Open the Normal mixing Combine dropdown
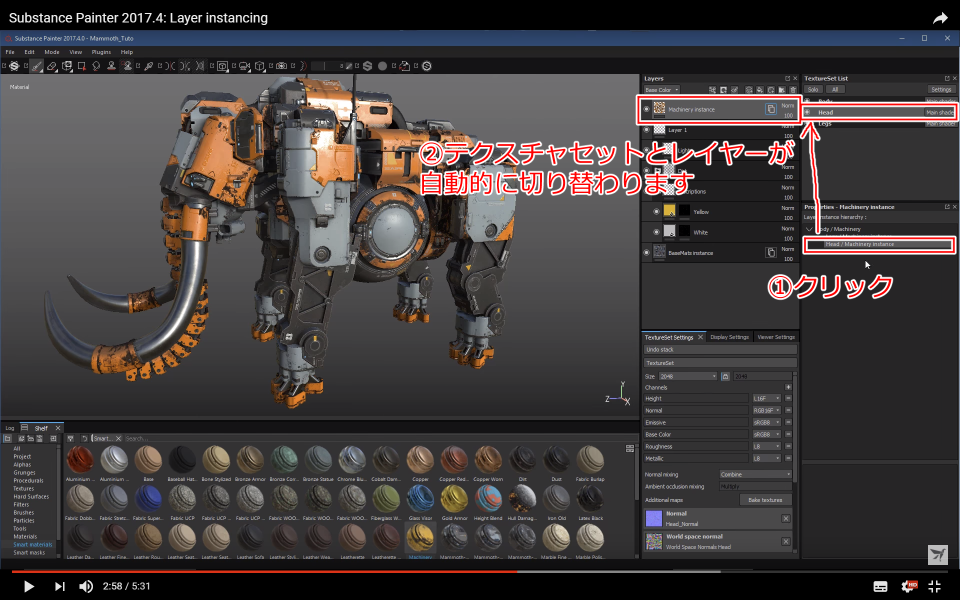Image resolution: width=960 pixels, height=600 pixels. (756, 474)
